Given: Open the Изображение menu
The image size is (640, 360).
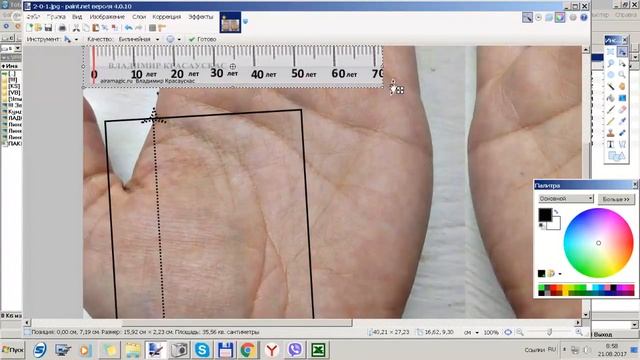Looking at the screenshot, I should pos(107,17).
